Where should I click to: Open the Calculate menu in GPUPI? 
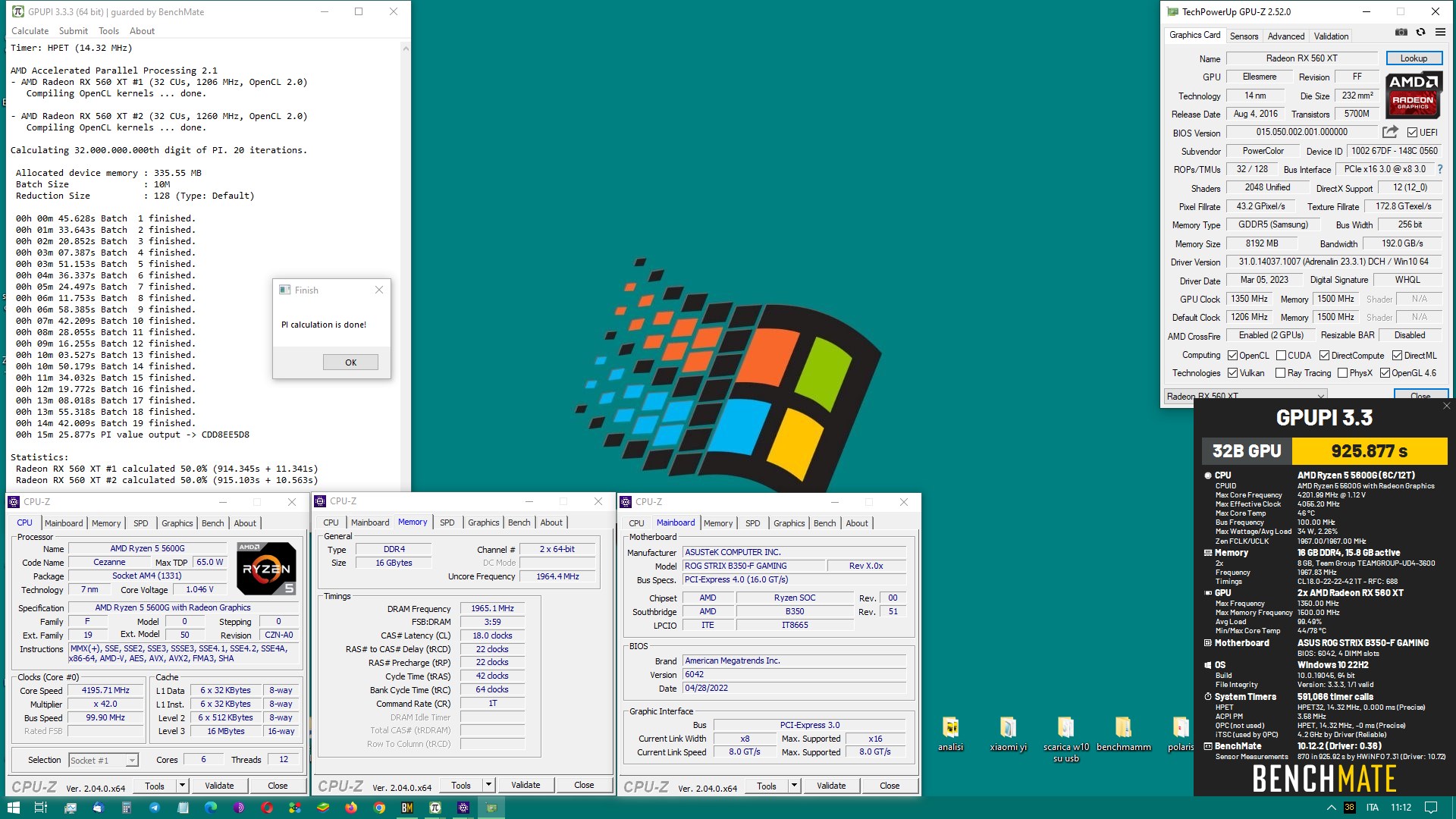(30, 31)
